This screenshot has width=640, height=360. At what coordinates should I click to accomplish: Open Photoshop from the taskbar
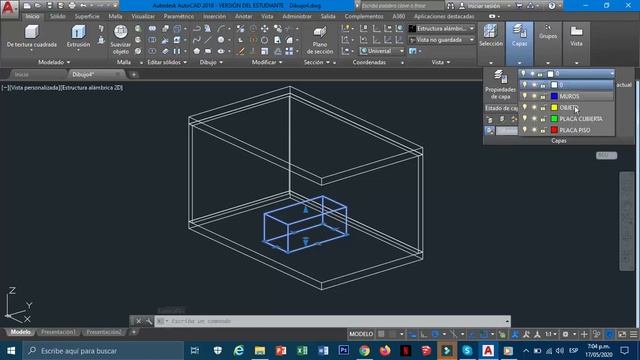click(344, 351)
